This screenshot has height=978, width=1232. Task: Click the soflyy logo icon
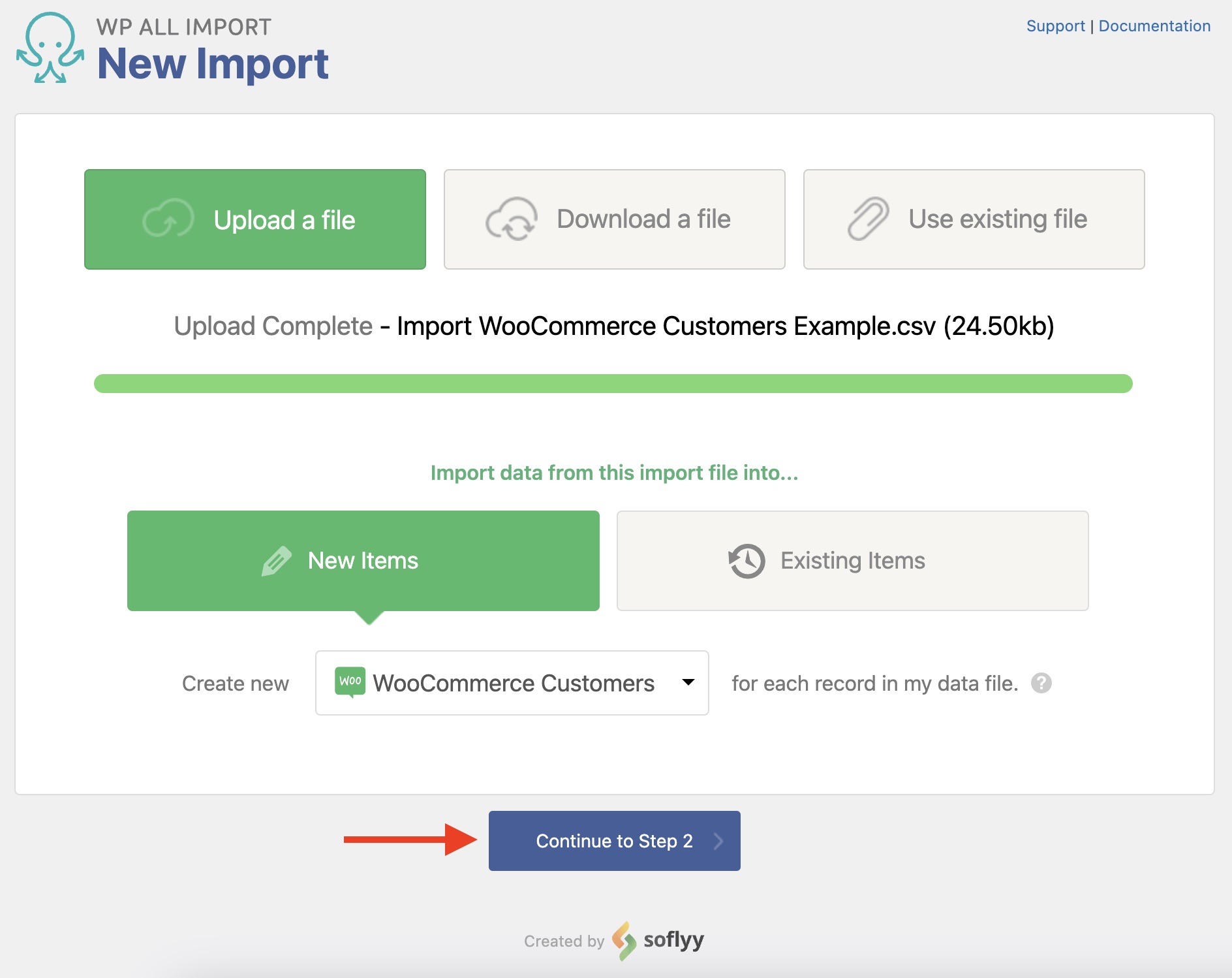pyautogui.click(x=624, y=941)
